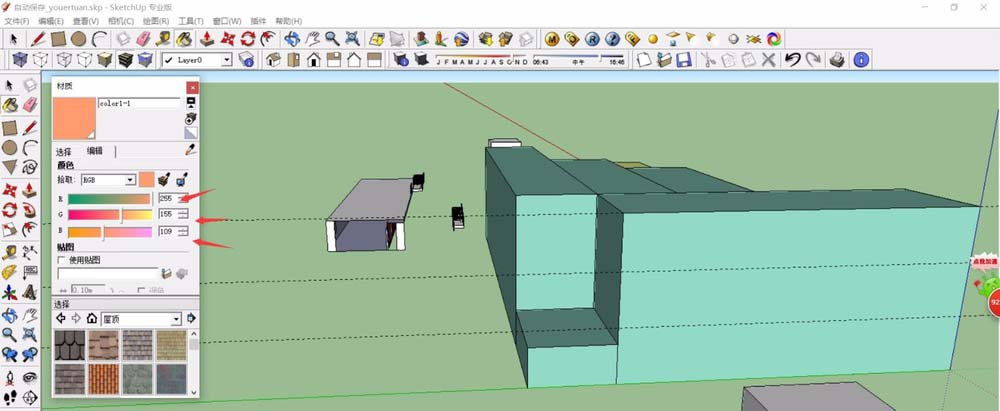Viewport: 1000px width, 411px height.
Task: Open the Layer0 layer dropdown
Action: coord(227,60)
